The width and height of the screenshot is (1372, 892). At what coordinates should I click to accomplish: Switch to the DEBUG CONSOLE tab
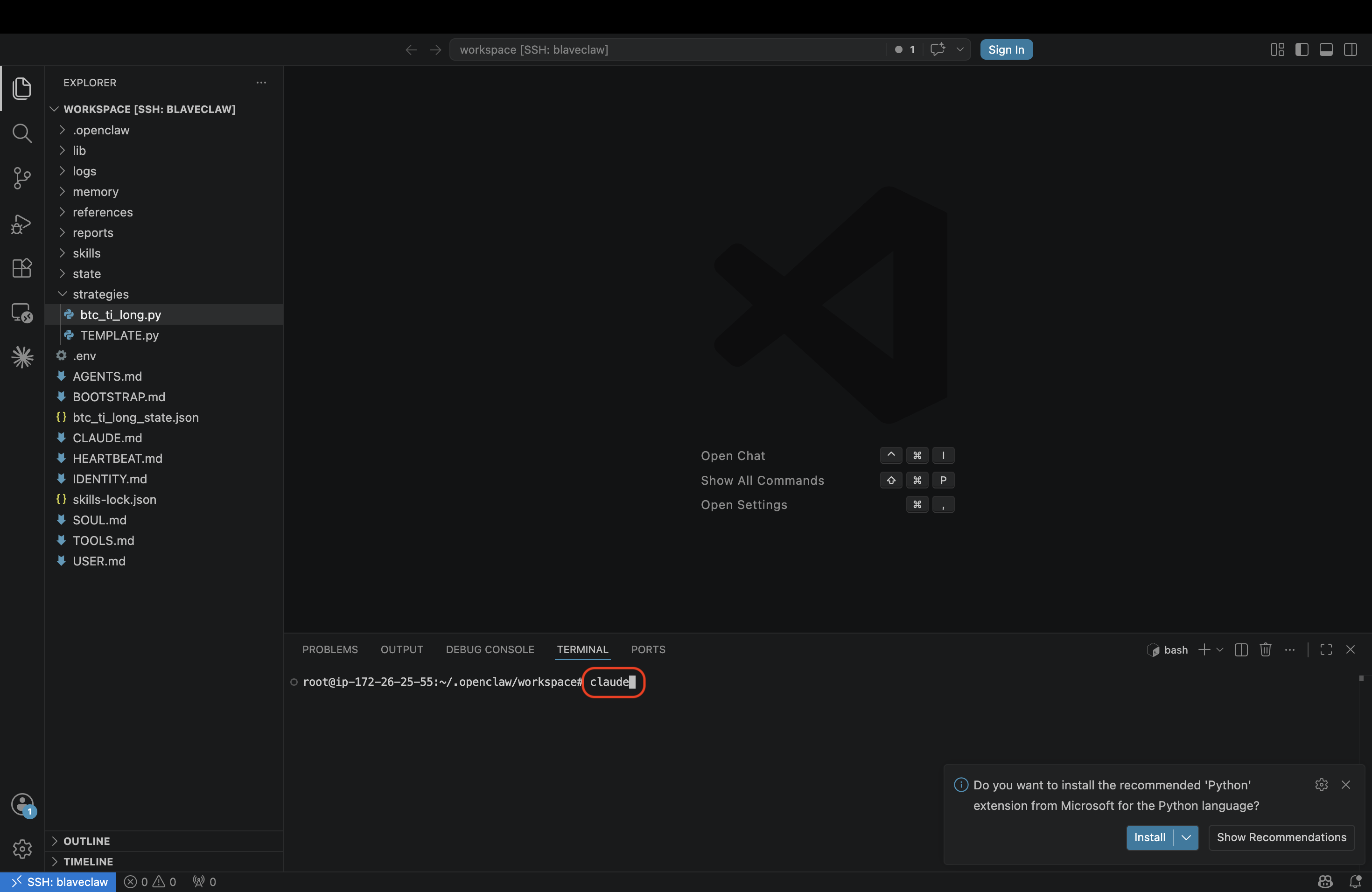490,649
